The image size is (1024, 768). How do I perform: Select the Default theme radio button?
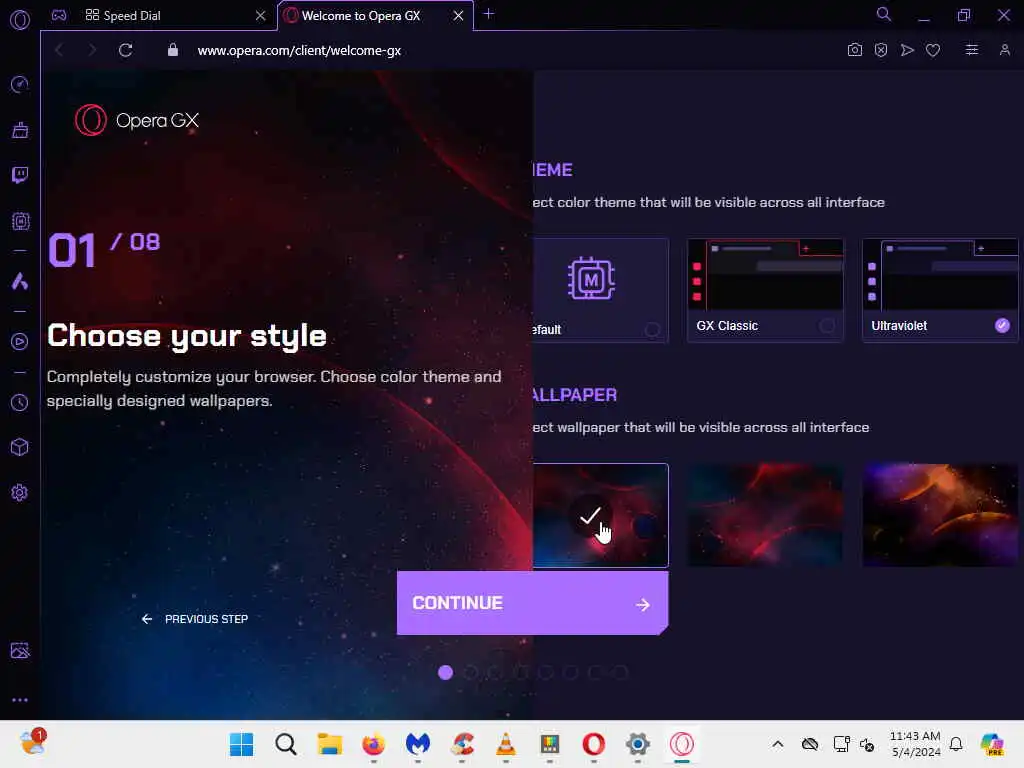(x=652, y=329)
